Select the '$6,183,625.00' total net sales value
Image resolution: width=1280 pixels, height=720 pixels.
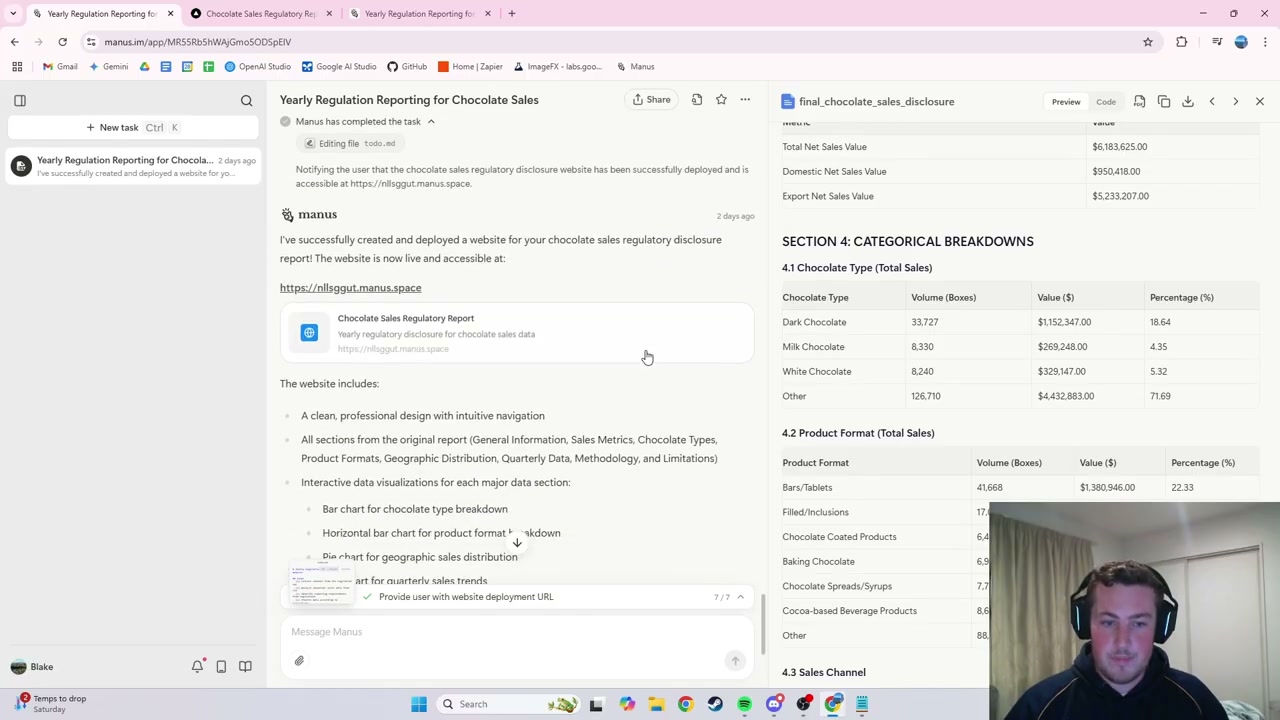point(1120,146)
